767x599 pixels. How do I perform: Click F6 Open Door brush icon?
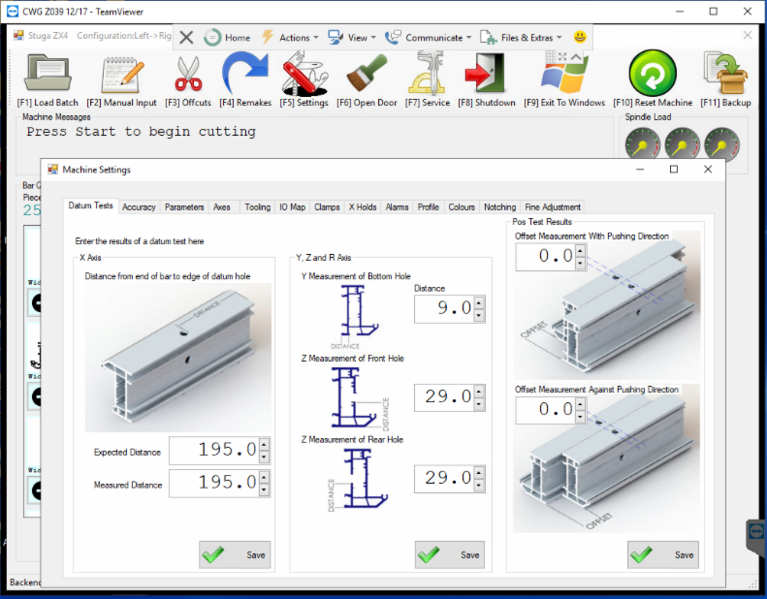point(367,73)
